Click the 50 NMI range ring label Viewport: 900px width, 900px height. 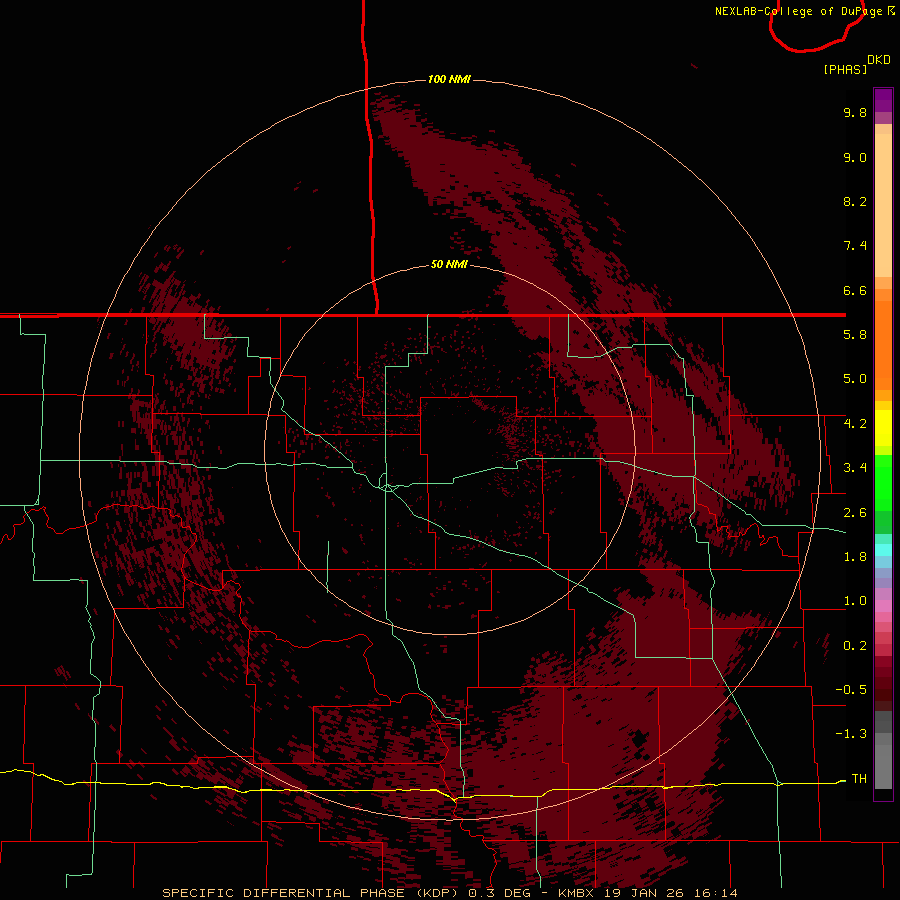pos(449,264)
